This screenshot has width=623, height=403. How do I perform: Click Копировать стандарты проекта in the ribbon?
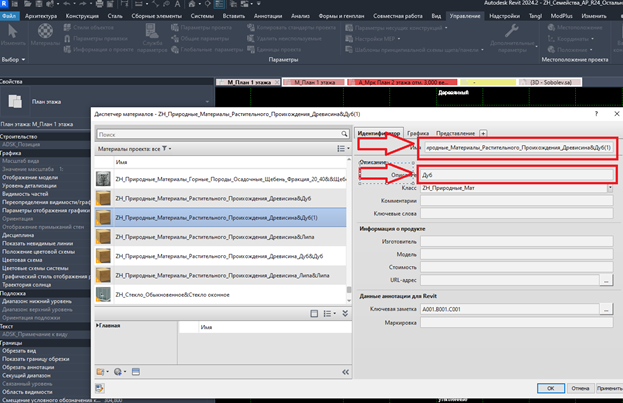tap(291, 27)
